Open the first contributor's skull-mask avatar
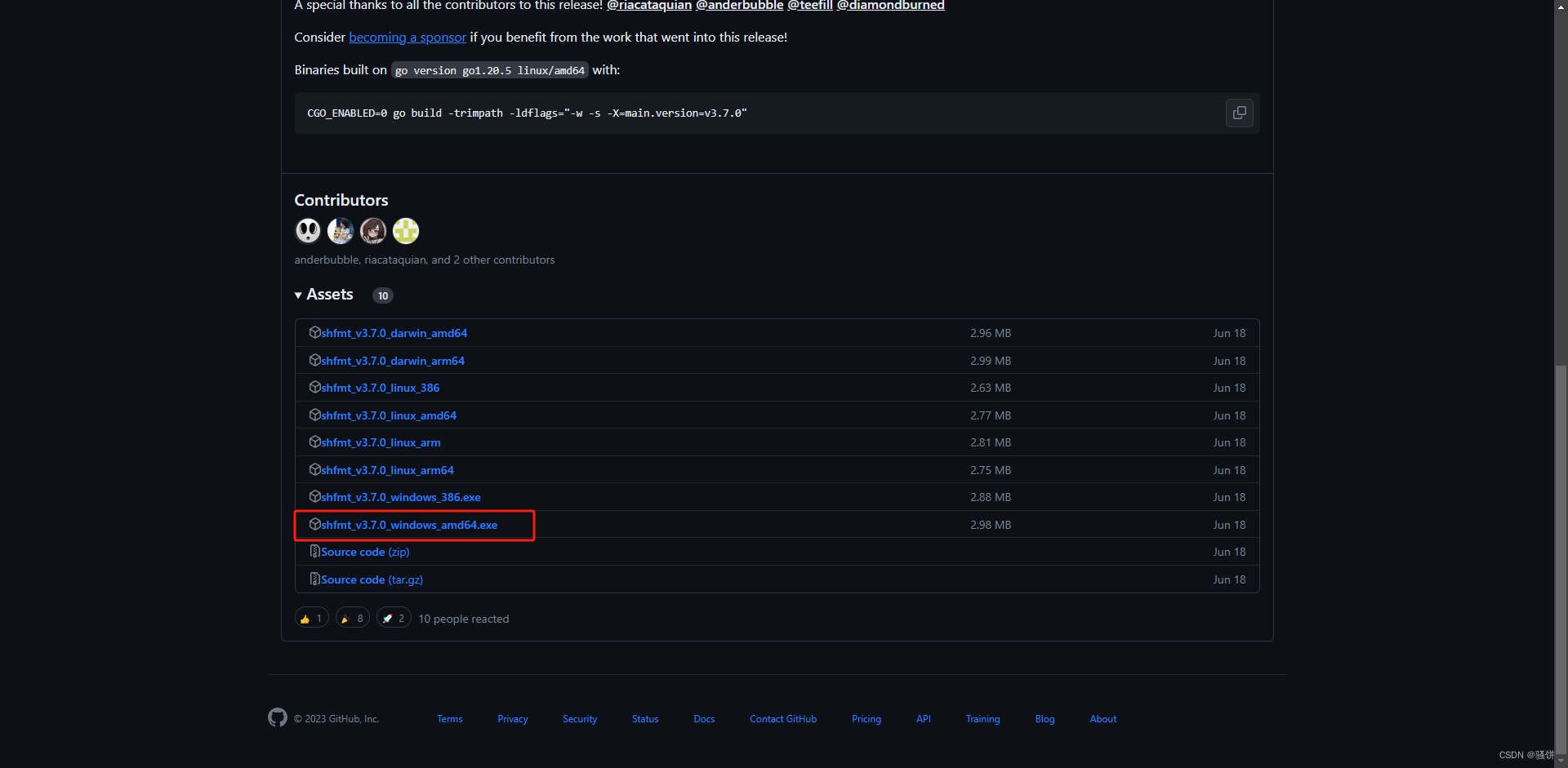Screen dimensions: 1568x768 (x=308, y=231)
